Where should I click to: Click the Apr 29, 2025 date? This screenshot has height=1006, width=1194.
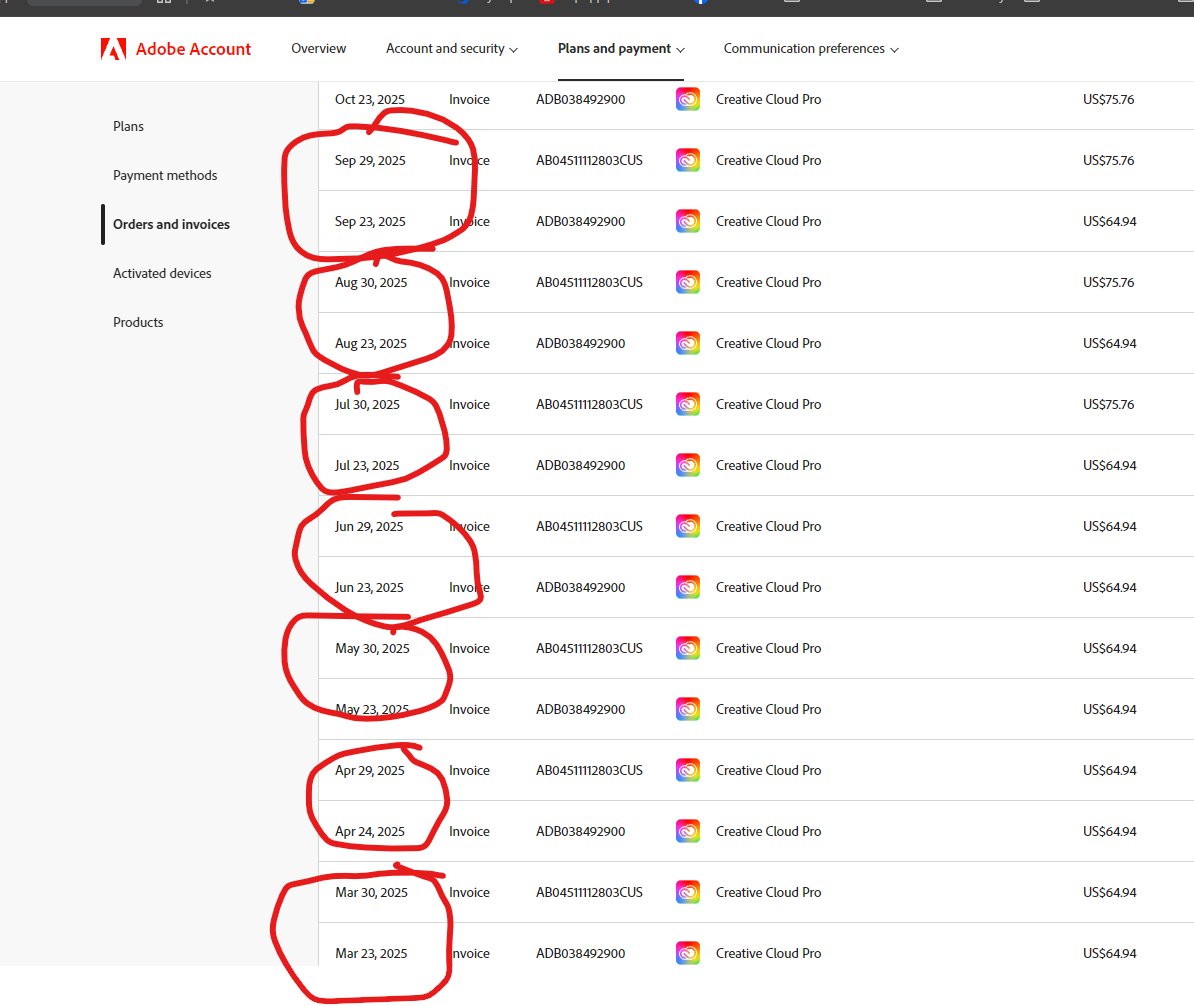tap(370, 770)
